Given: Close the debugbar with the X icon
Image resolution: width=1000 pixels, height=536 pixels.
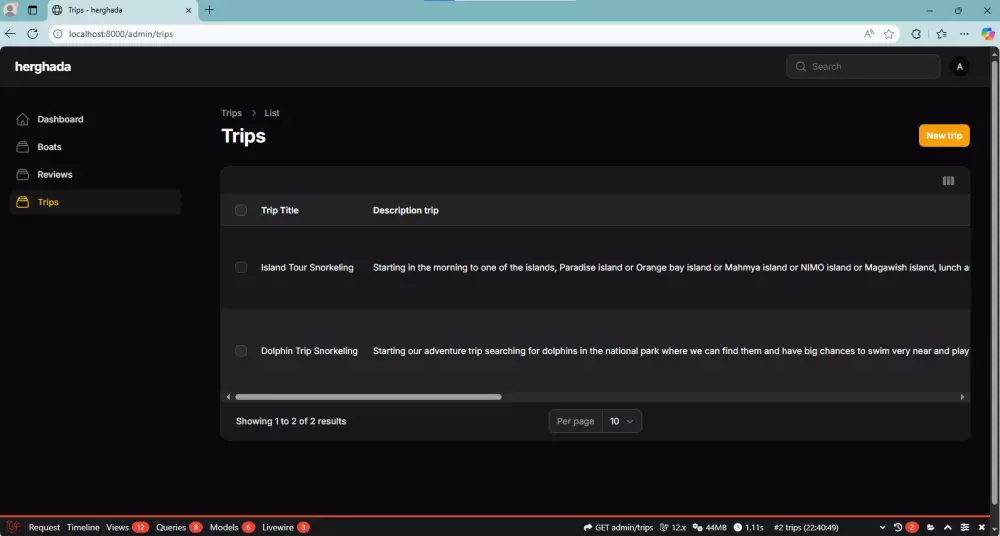Looking at the screenshot, I should click(982, 527).
